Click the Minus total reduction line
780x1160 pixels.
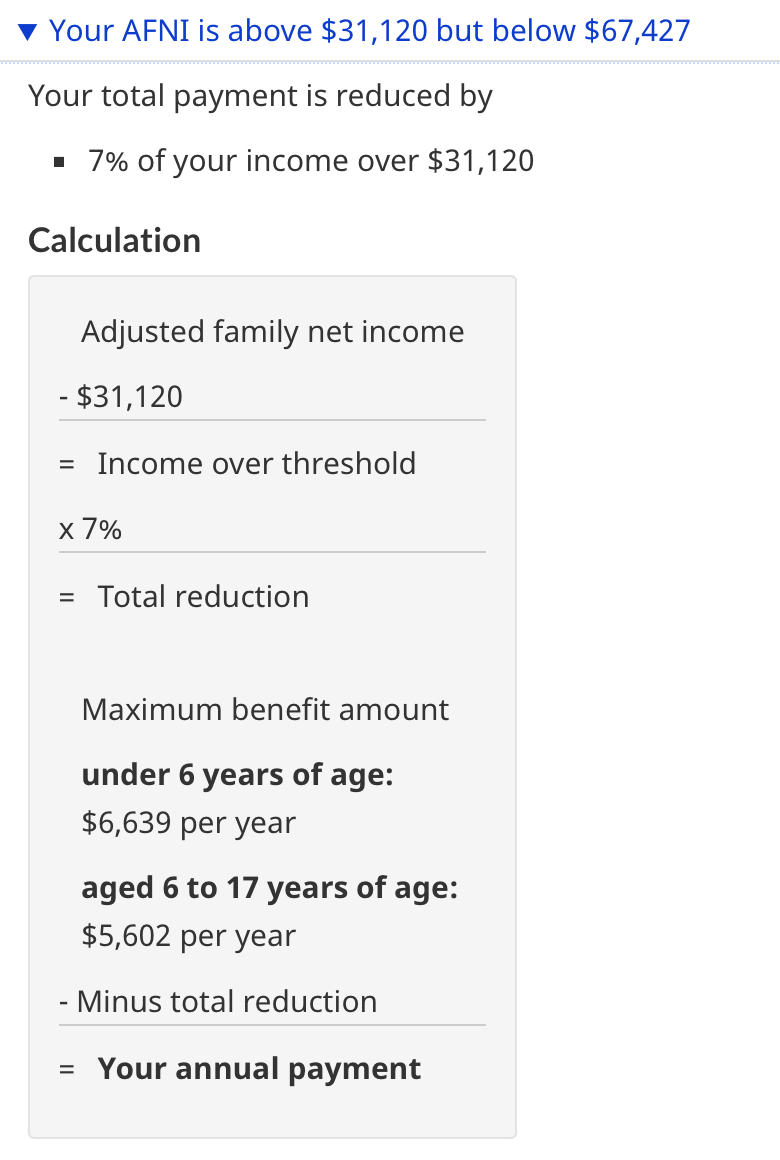click(x=218, y=1002)
